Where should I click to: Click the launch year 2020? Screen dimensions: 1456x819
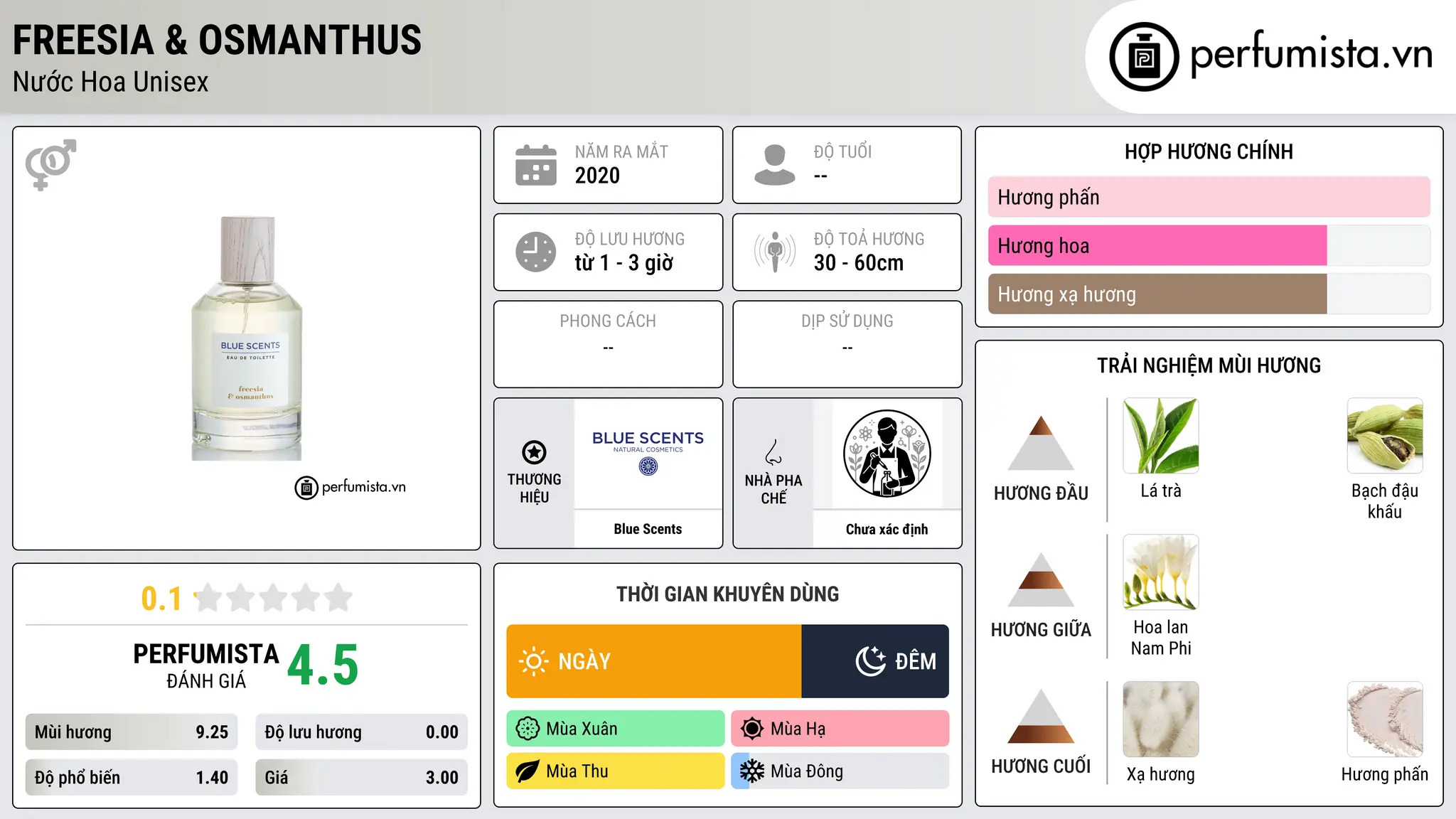(x=597, y=176)
